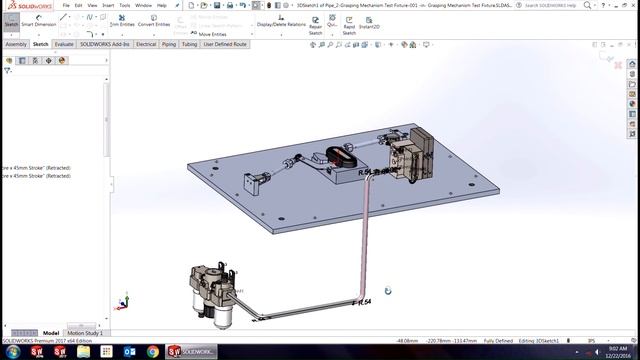Click the Print icon
The image size is (640, 360).
(230, 5)
